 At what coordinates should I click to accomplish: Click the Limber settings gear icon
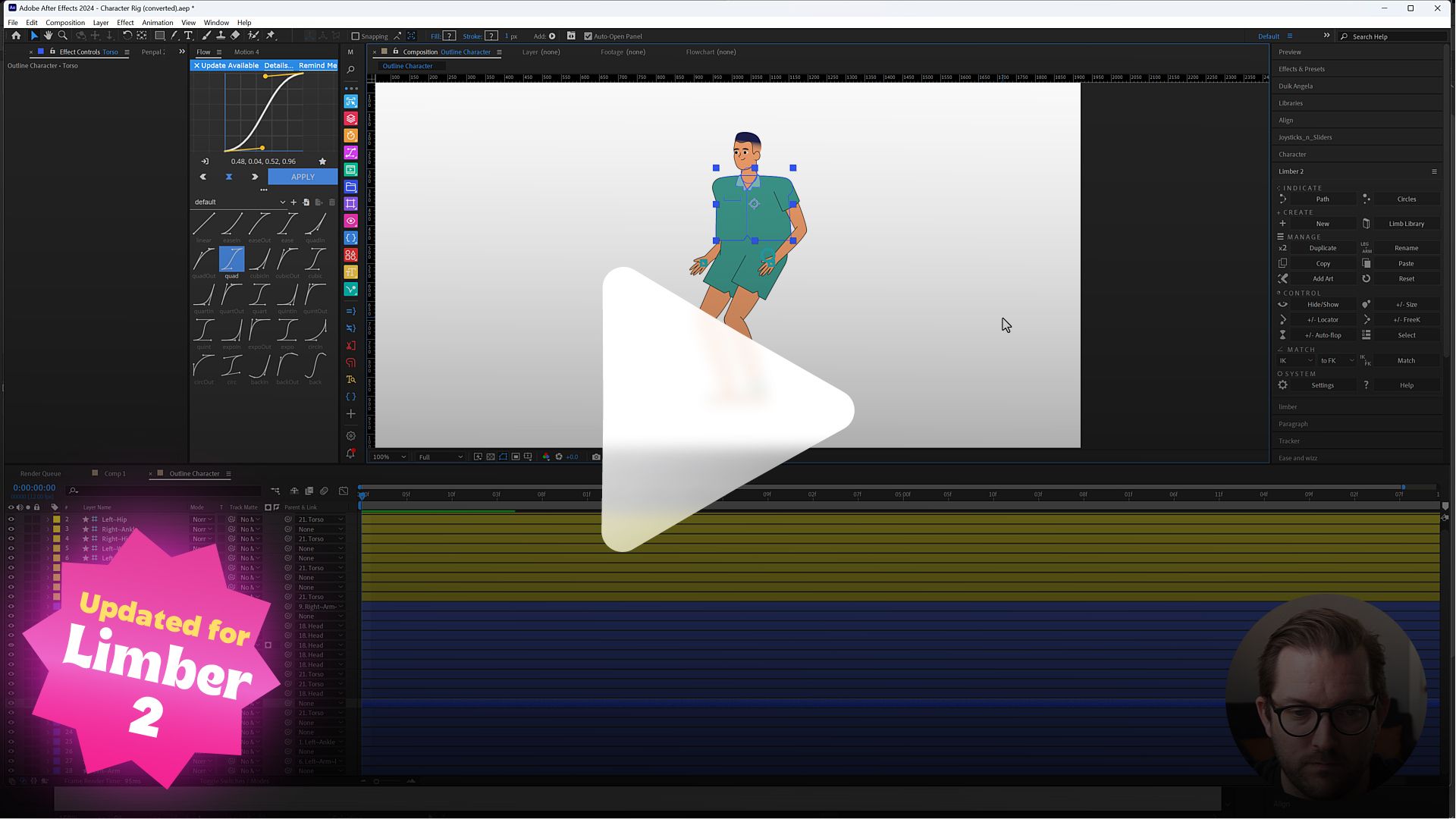tap(1283, 385)
